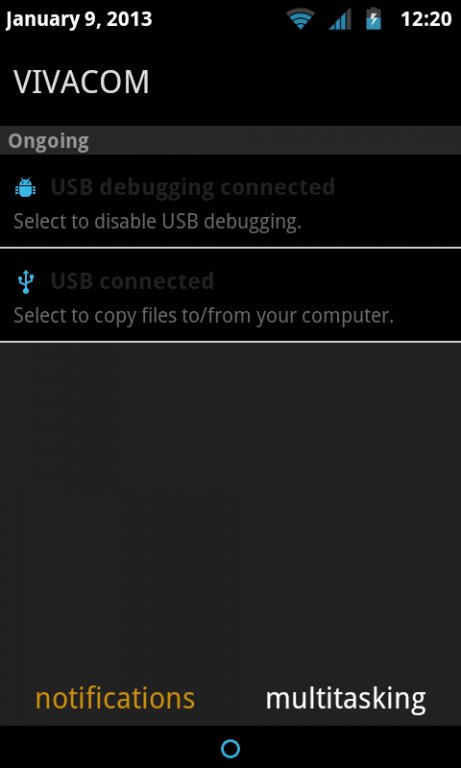Select 'copy files to/from your computer' text
This screenshot has width=461, height=768.
pos(243,316)
